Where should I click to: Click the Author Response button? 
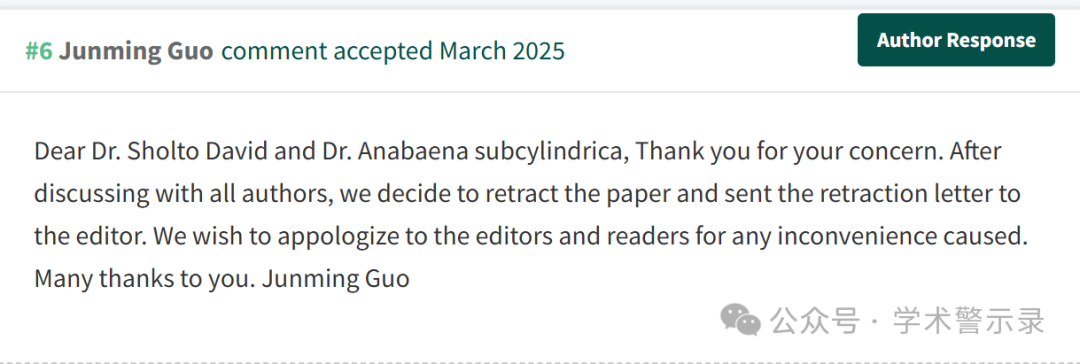(956, 40)
